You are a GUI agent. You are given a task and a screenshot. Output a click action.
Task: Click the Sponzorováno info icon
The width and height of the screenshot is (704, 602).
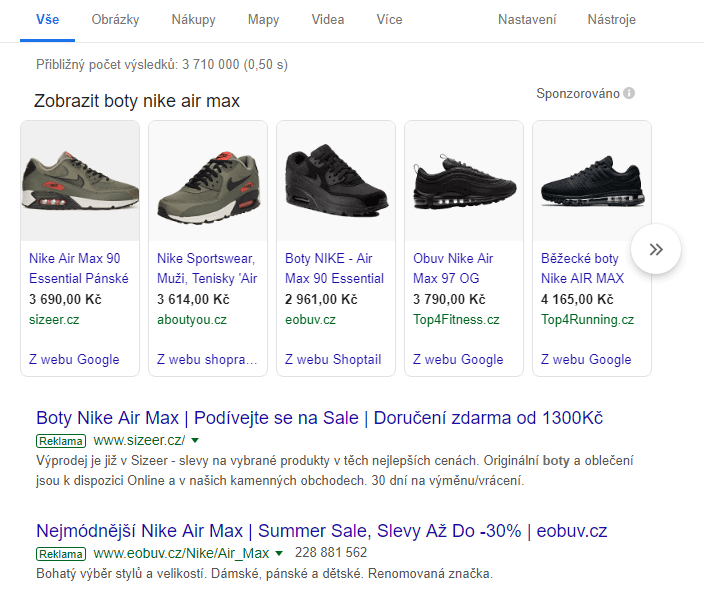coord(629,93)
